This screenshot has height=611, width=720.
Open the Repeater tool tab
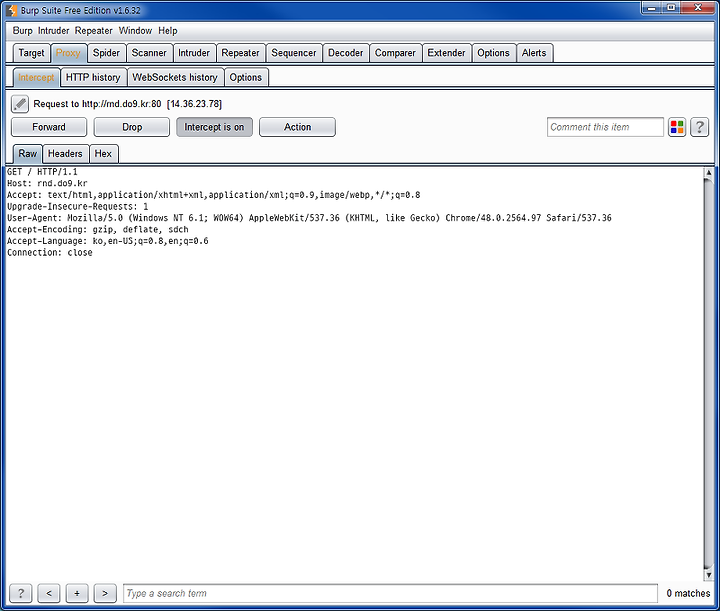click(x=240, y=53)
